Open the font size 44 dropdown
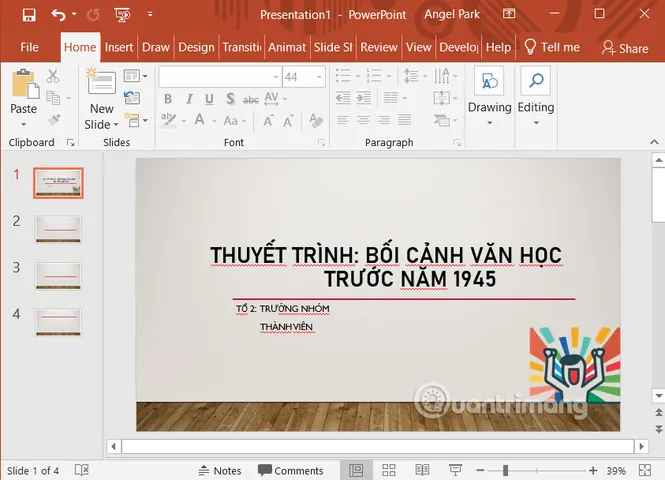 coord(319,77)
